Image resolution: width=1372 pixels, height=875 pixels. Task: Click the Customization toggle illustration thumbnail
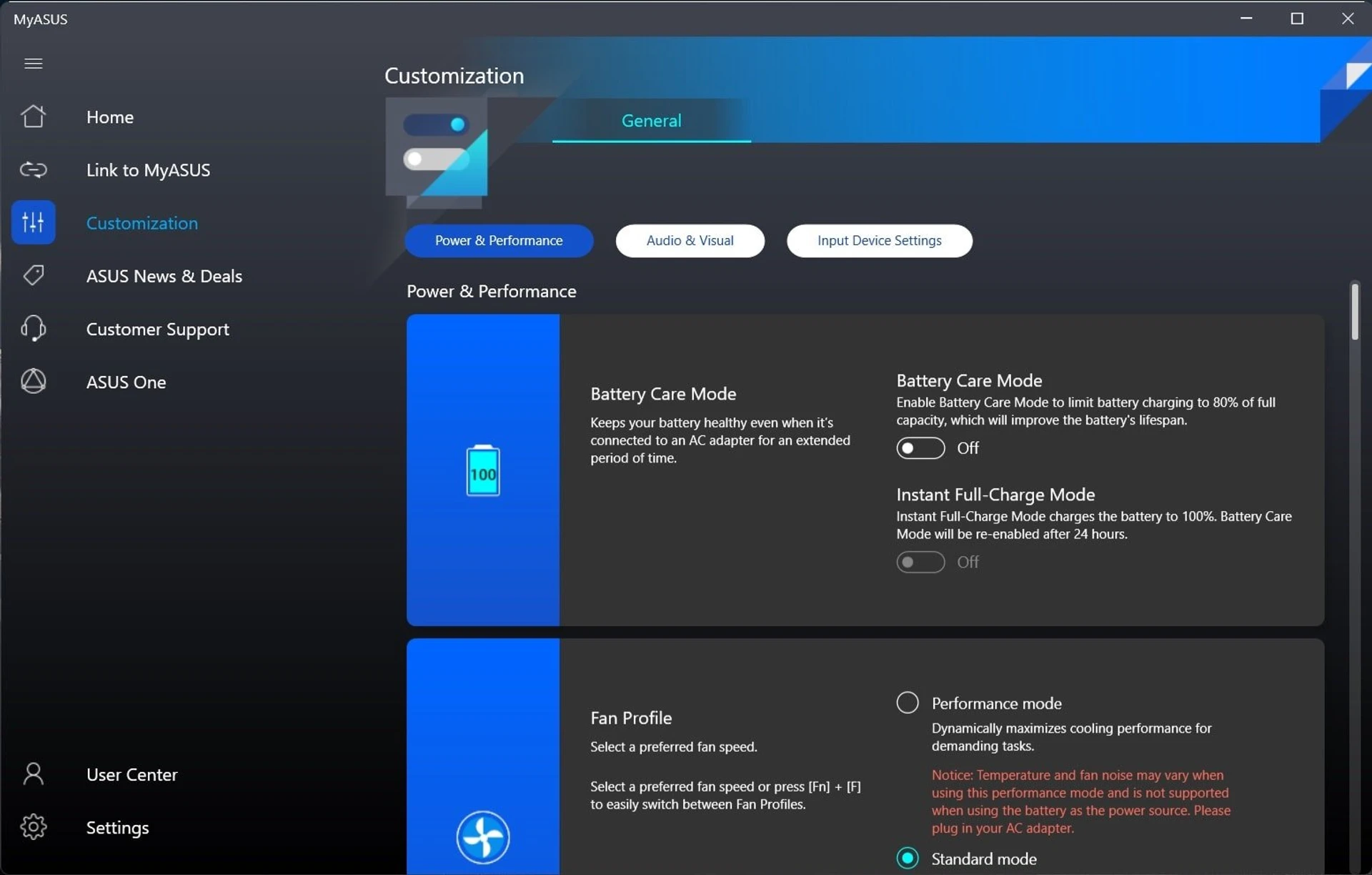(x=437, y=152)
